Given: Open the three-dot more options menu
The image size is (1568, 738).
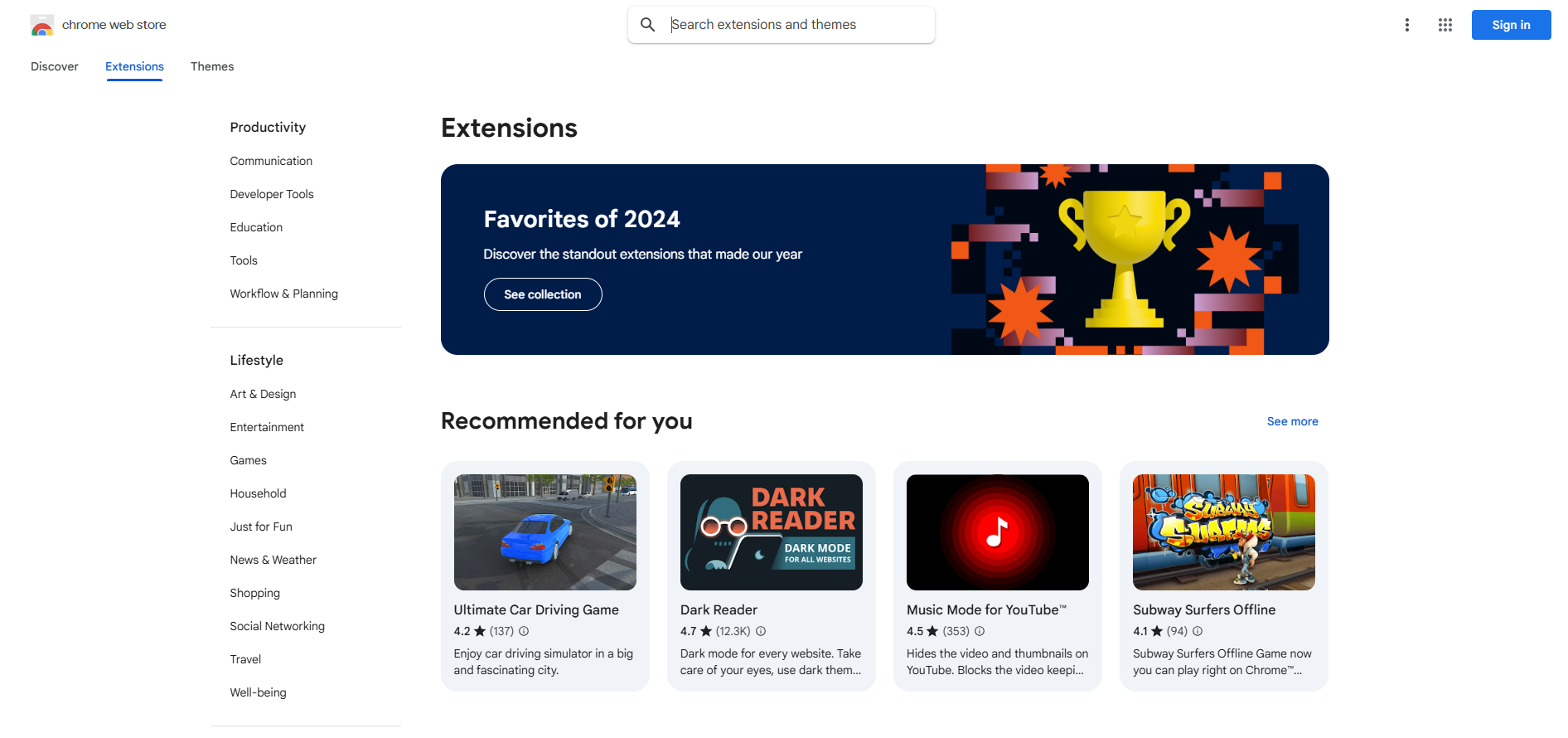Looking at the screenshot, I should pos(1406,25).
